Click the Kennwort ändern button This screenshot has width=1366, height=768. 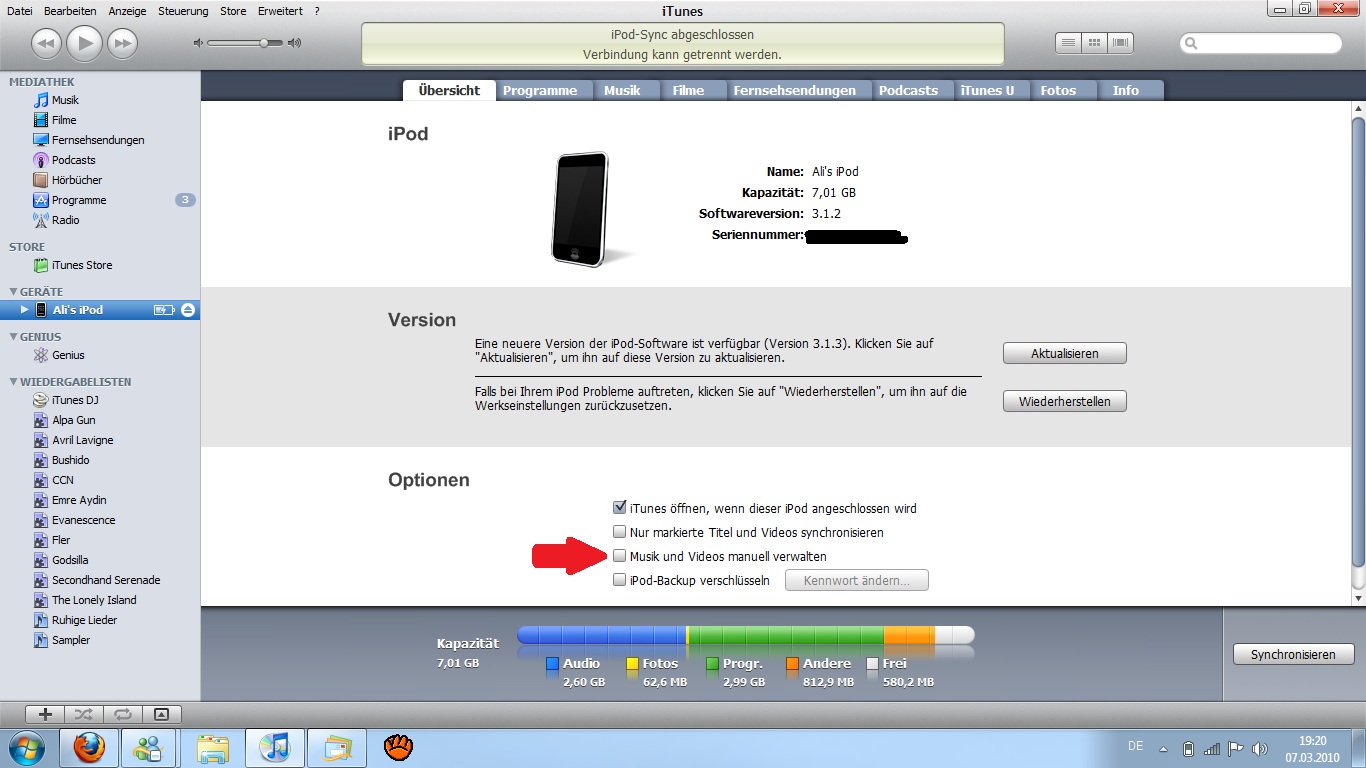pyautogui.click(x=857, y=580)
